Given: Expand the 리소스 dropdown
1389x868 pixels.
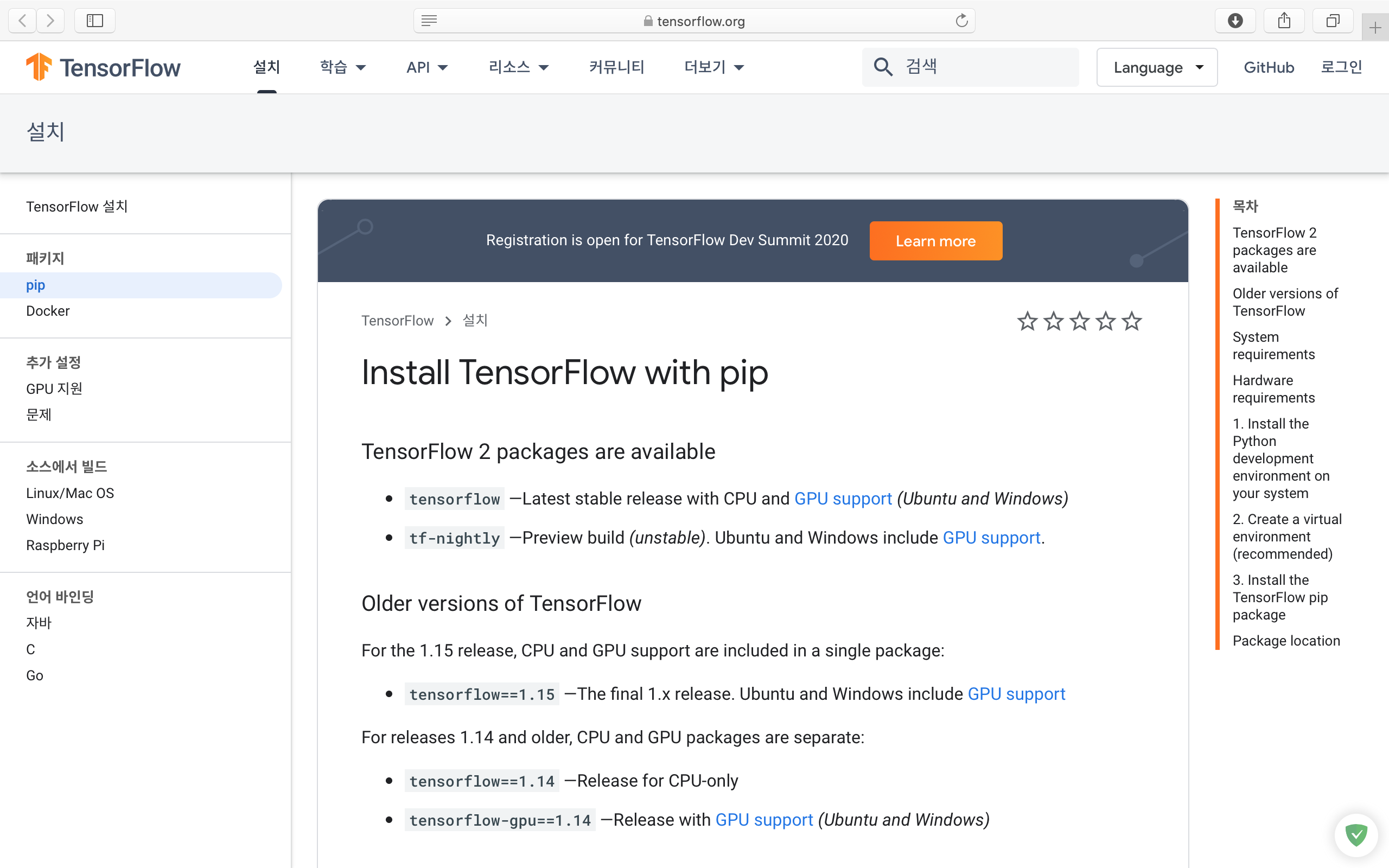Looking at the screenshot, I should (x=518, y=67).
